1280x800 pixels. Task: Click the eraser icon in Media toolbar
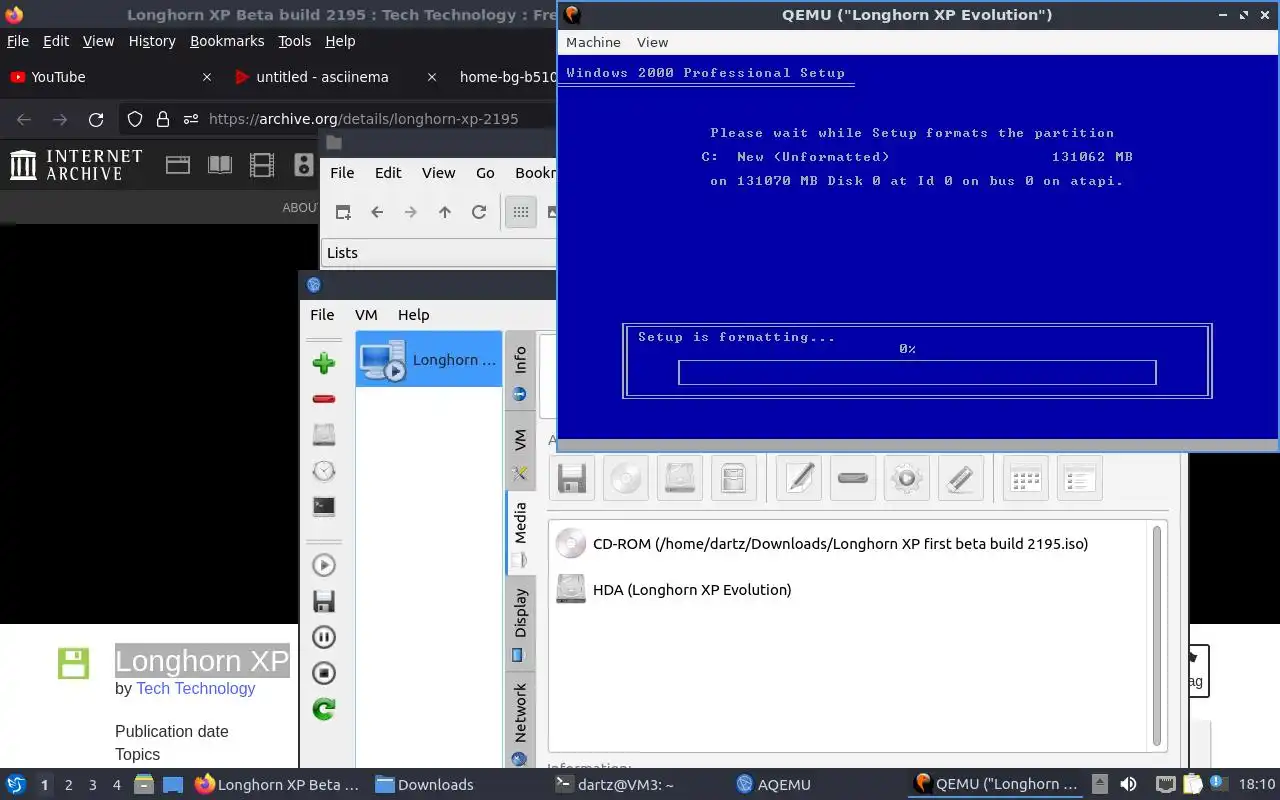[961, 478]
